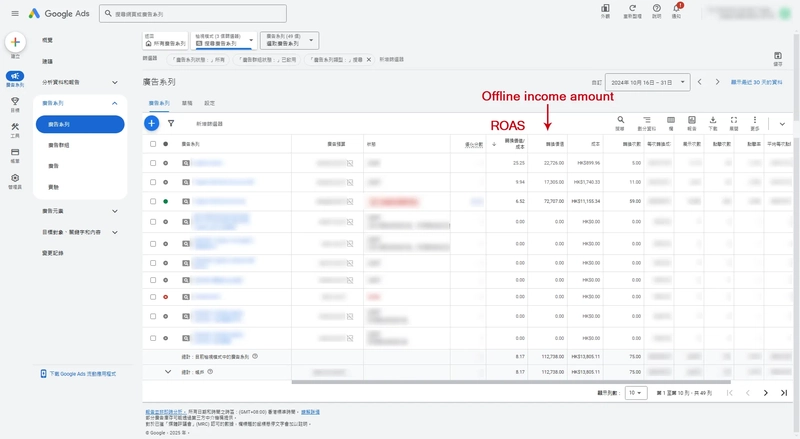The width and height of the screenshot is (800, 439).
Task: Open the Campaigns megaphone sidebar icon
Action: tap(15, 76)
